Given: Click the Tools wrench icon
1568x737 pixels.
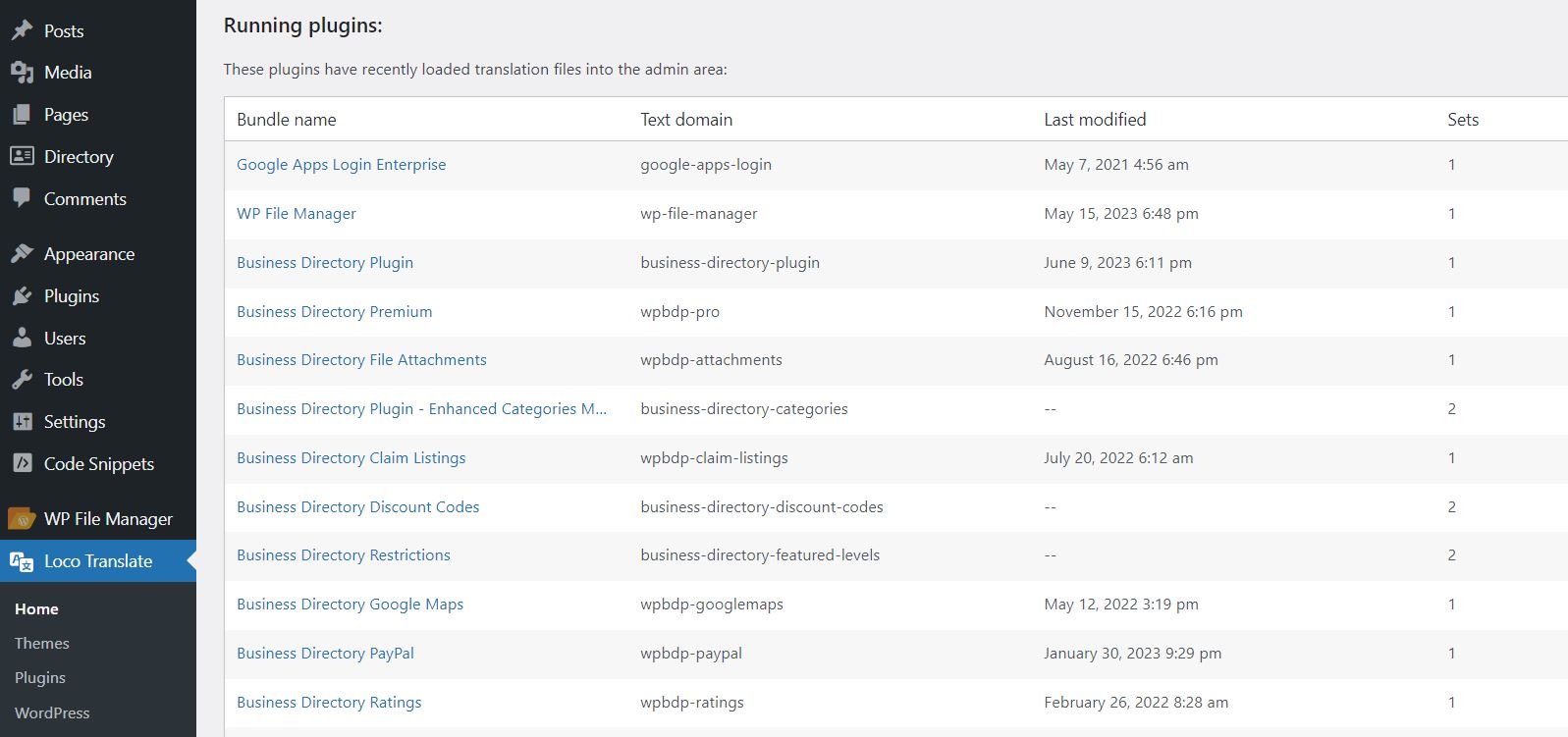Looking at the screenshot, I should (x=22, y=380).
